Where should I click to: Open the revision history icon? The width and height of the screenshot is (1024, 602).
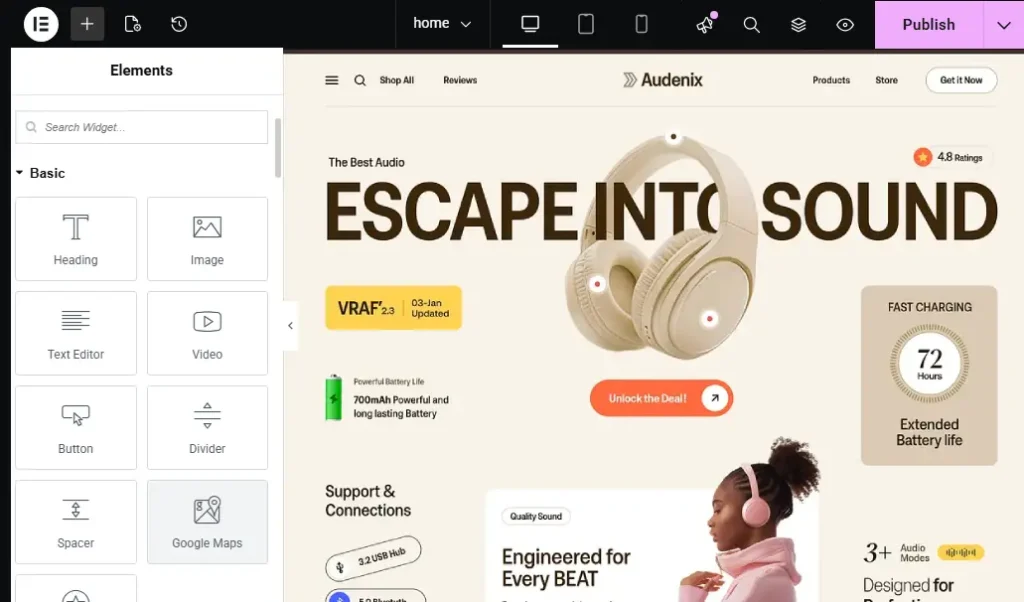point(179,24)
